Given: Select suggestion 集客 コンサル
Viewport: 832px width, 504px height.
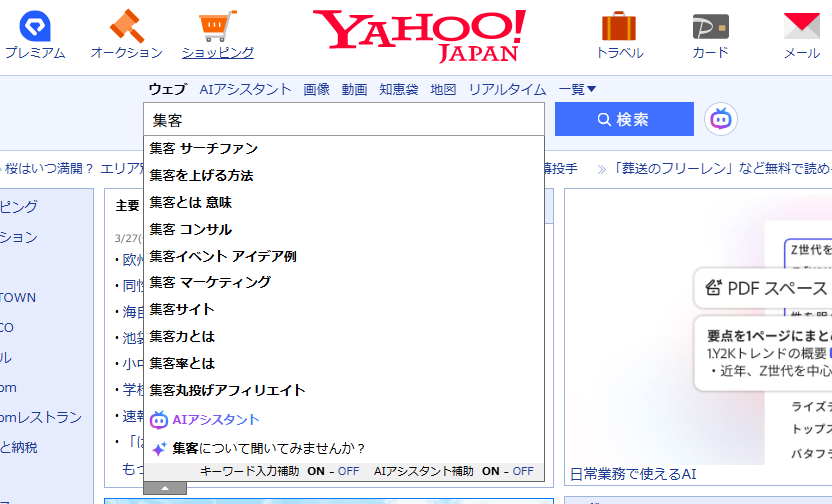Looking at the screenshot, I should (344, 230).
